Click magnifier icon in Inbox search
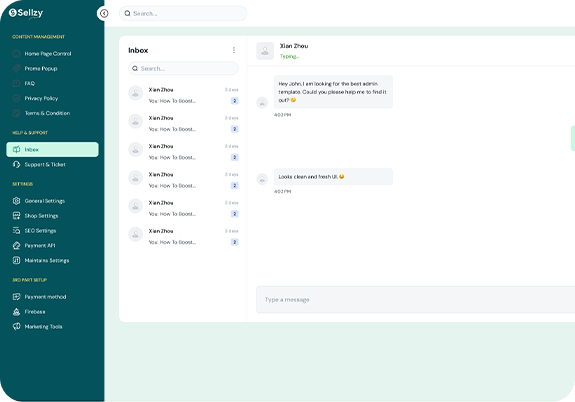 (135, 68)
